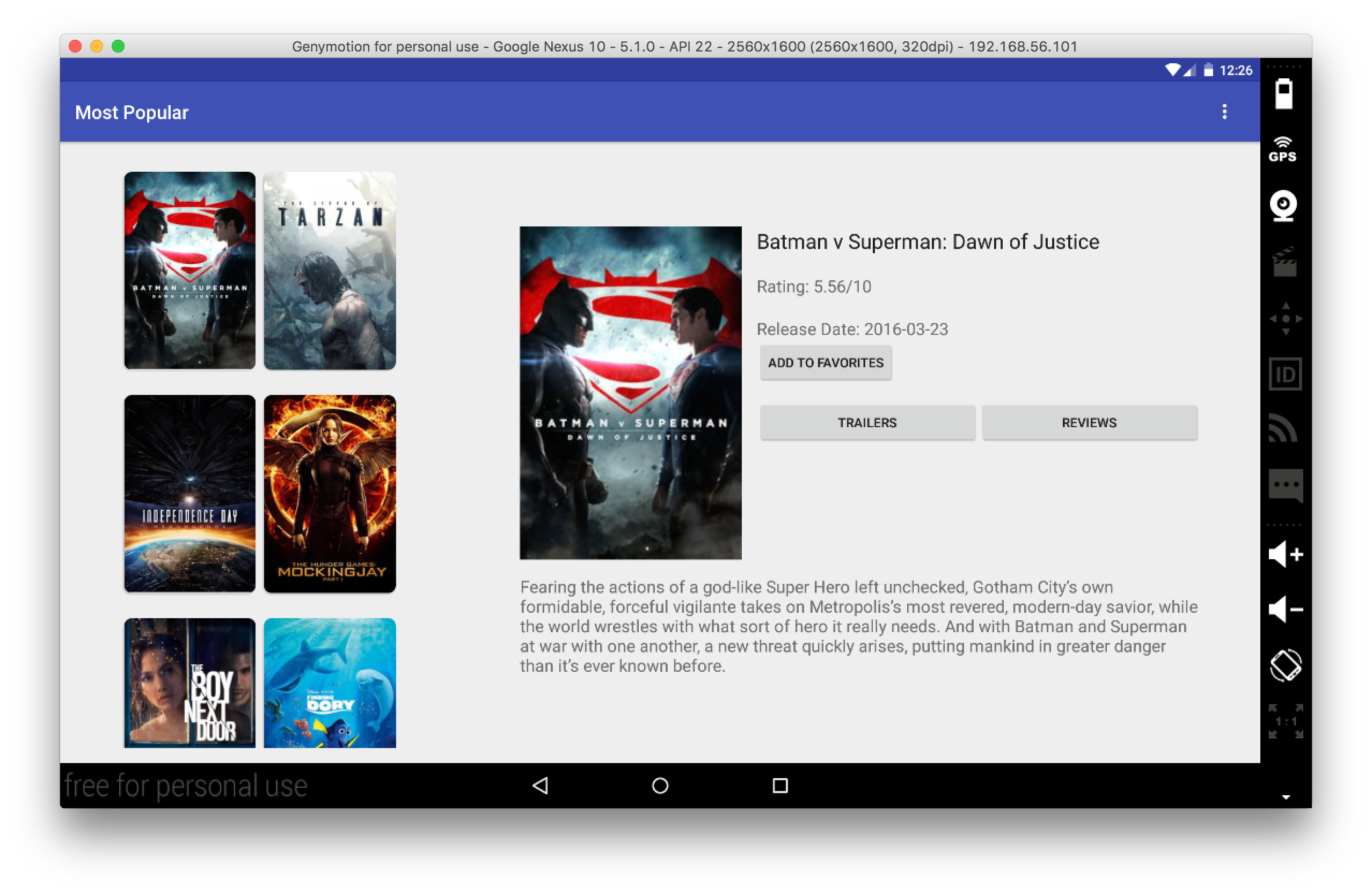Open the Reviews section
The width and height of the screenshot is (1372, 894).
coord(1089,422)
